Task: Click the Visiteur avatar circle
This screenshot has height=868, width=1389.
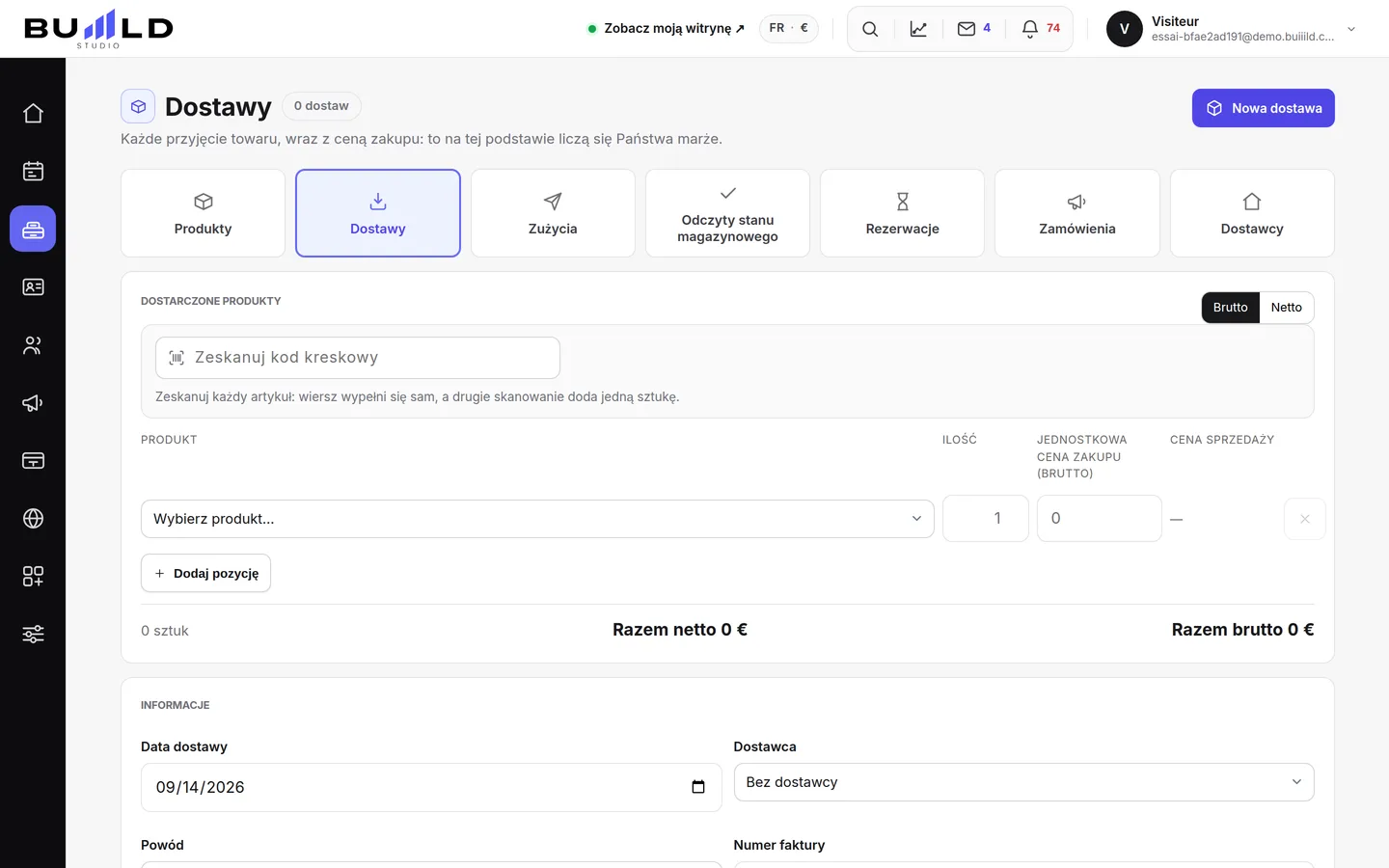Action: tap(1125, 29)
